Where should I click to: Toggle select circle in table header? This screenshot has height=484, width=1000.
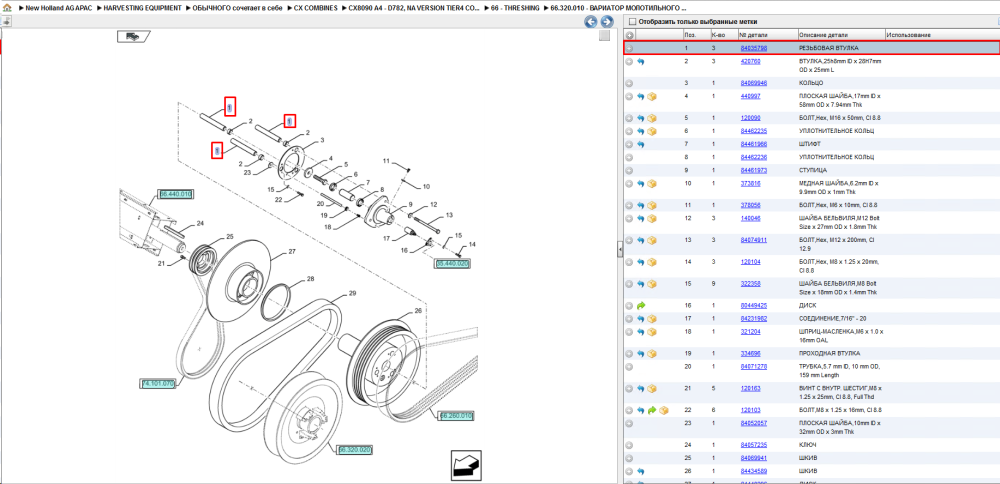point(629,35)
